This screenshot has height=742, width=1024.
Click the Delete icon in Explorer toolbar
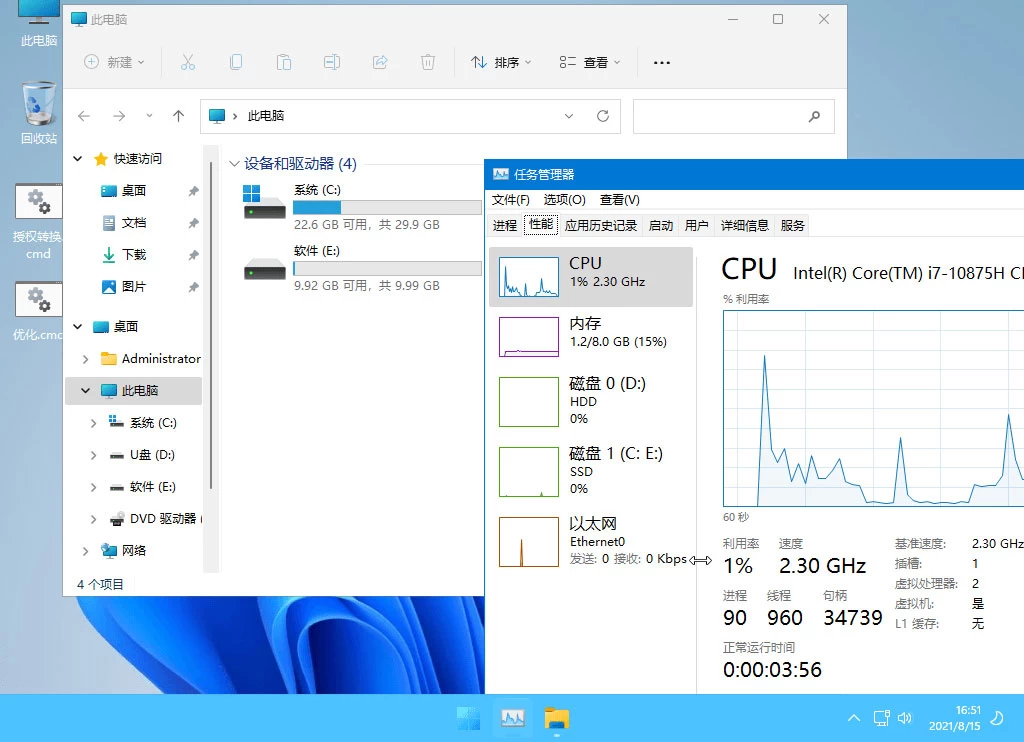pyautogui.click(x=427, y=62)
